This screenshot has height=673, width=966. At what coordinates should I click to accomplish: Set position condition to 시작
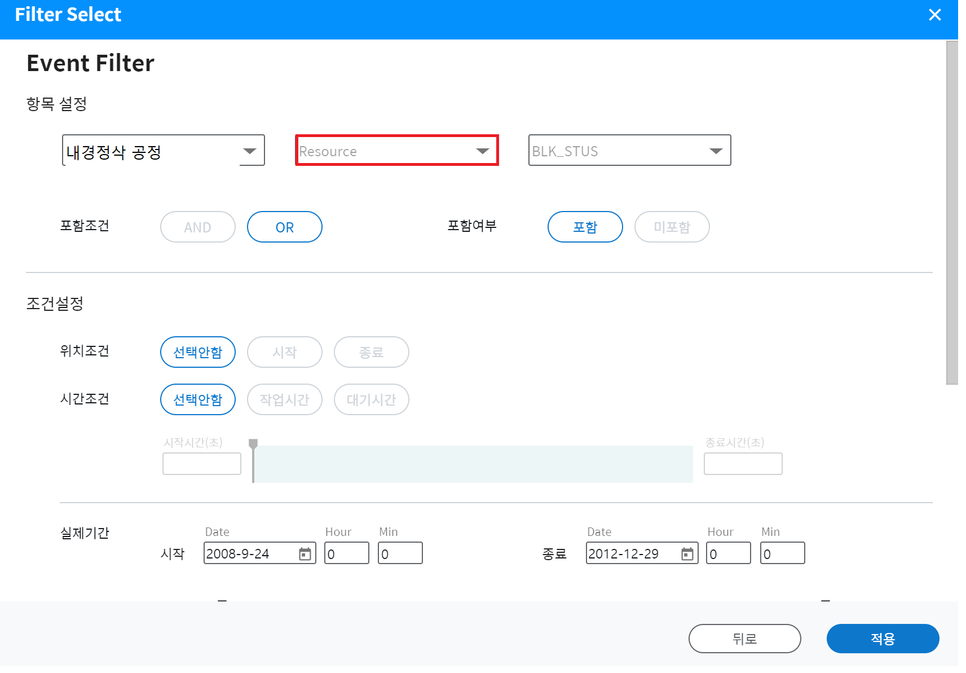[284, 352]
